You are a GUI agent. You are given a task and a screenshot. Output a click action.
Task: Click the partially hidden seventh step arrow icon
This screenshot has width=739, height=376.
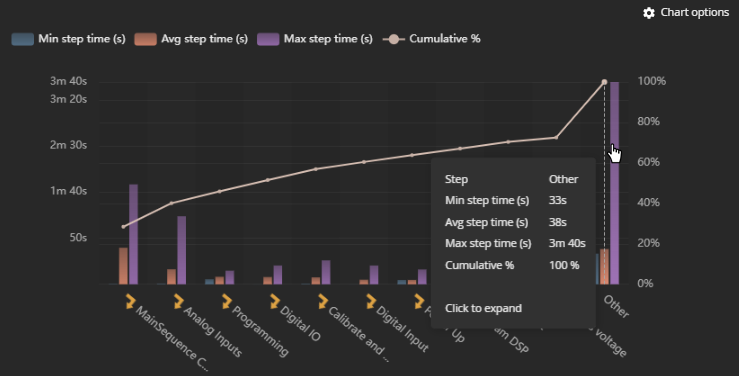coord(419,302)
